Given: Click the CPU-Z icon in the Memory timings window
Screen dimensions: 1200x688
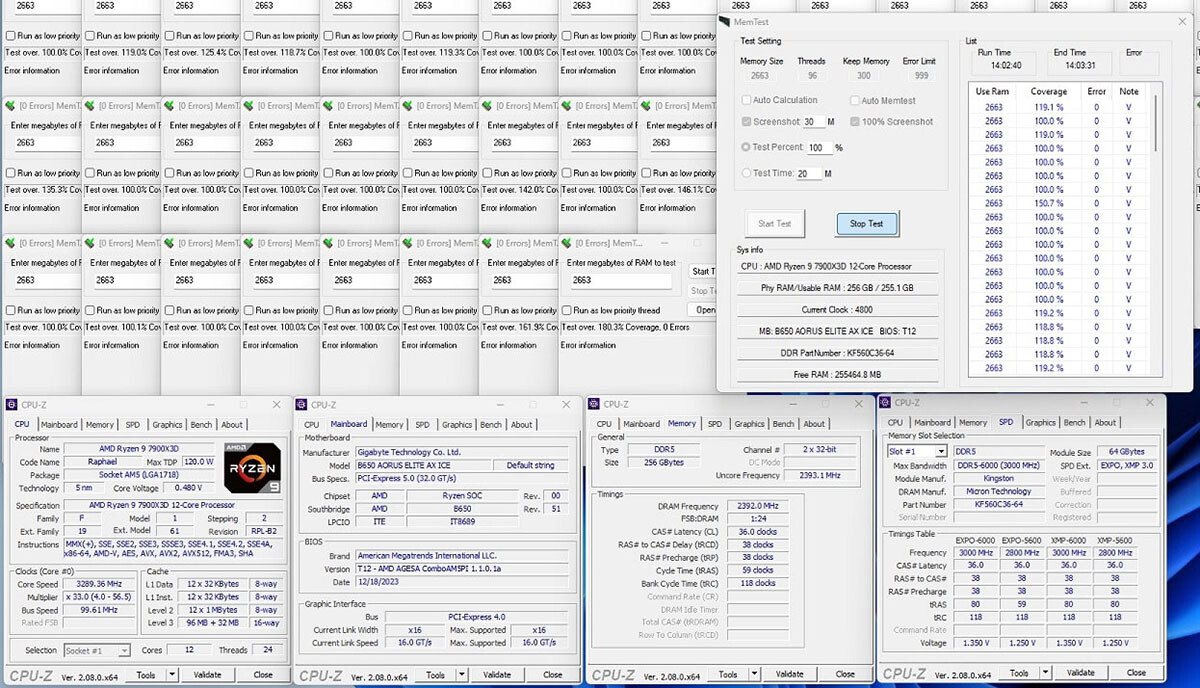Looking at the screenshot, I should 595,404.
